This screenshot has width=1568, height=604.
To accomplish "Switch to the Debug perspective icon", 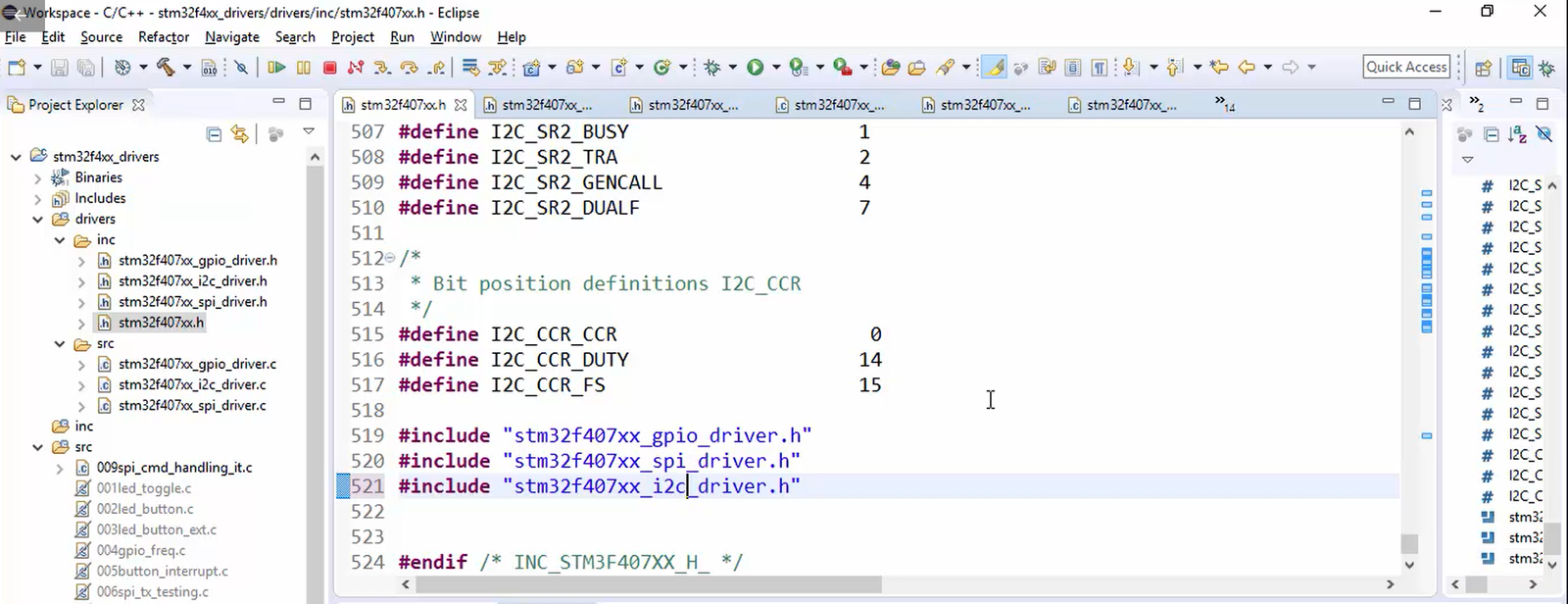I will pyautogui.click(x=1547, y=68).
